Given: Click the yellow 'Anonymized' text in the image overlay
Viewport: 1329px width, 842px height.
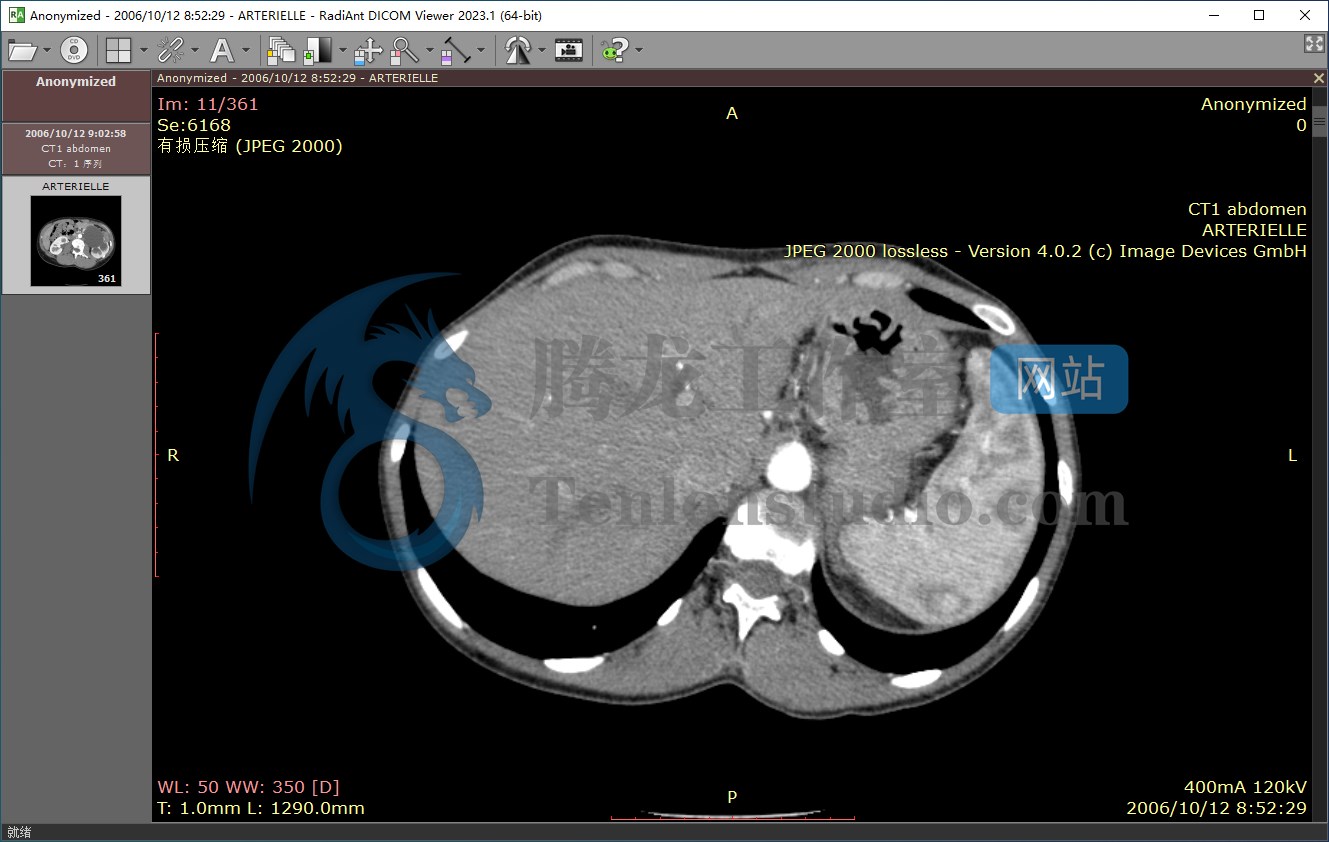Looking at the screenshot, I should pos(1253,104).
